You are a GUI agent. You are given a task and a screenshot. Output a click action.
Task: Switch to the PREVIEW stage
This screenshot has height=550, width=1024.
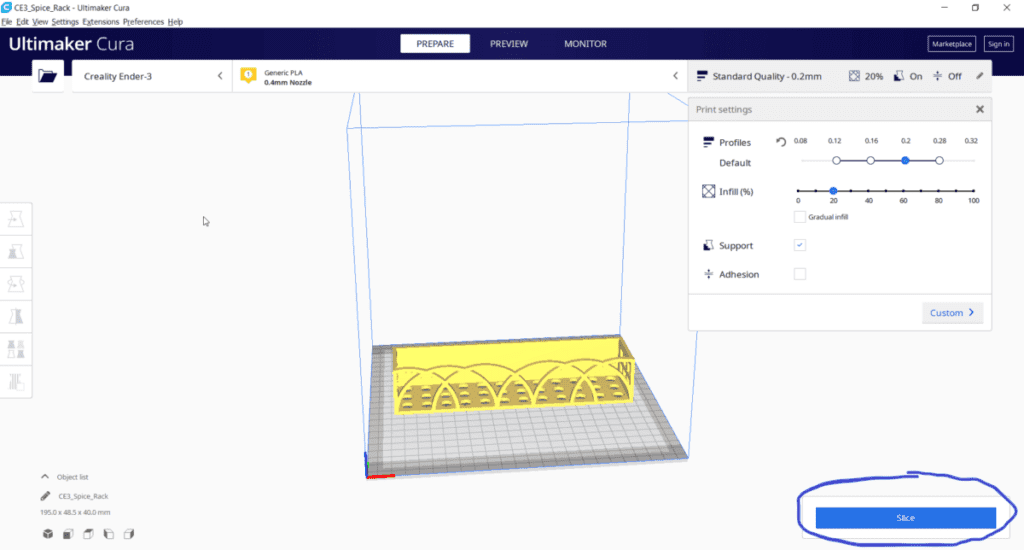[509, 44]
